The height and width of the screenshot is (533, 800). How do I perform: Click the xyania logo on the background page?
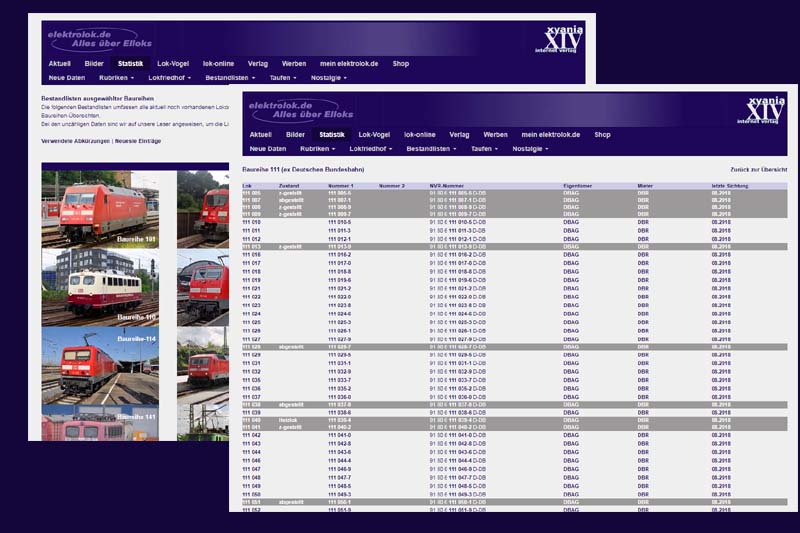(x=559, y=38)
